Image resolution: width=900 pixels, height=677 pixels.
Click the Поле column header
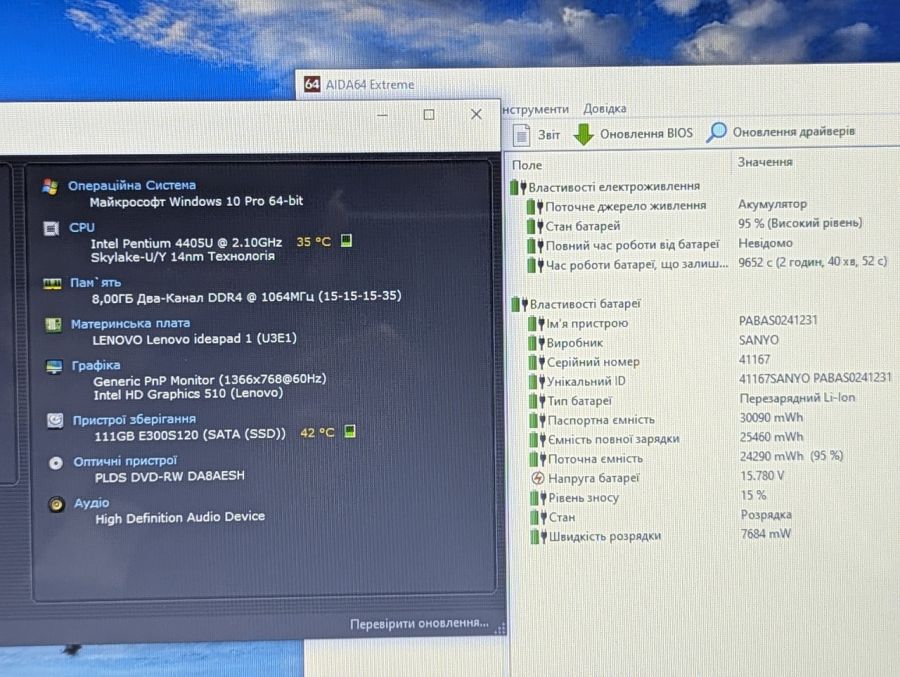point(527,165)
